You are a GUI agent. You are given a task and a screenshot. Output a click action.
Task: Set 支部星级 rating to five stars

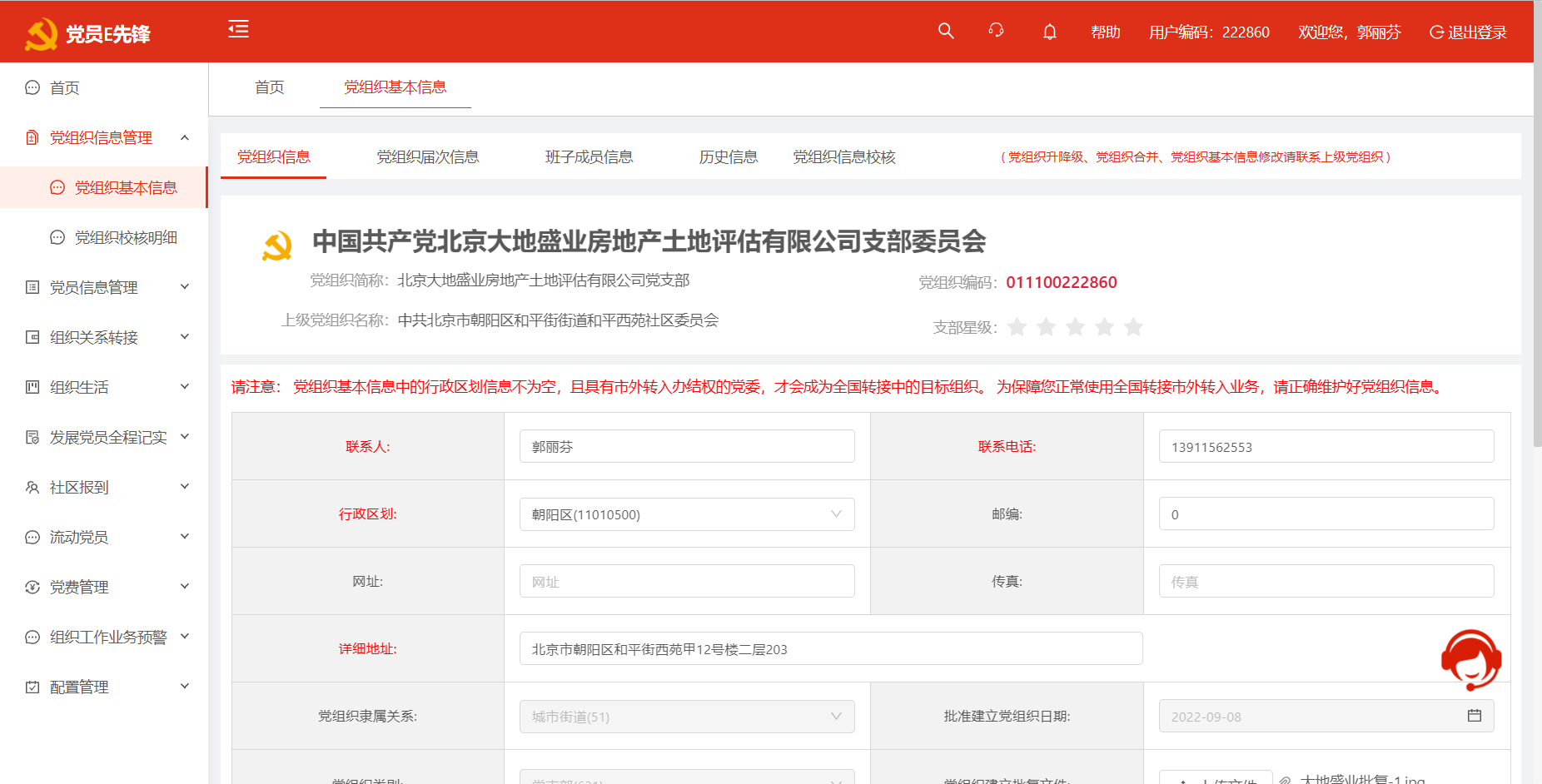tap(1133, 327)
